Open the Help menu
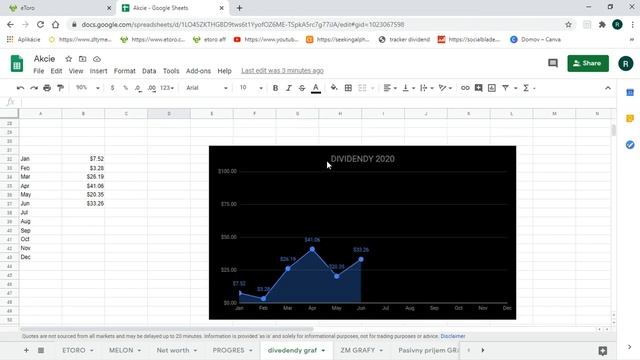This screenshot has width=640, height=360. [224, 71]
